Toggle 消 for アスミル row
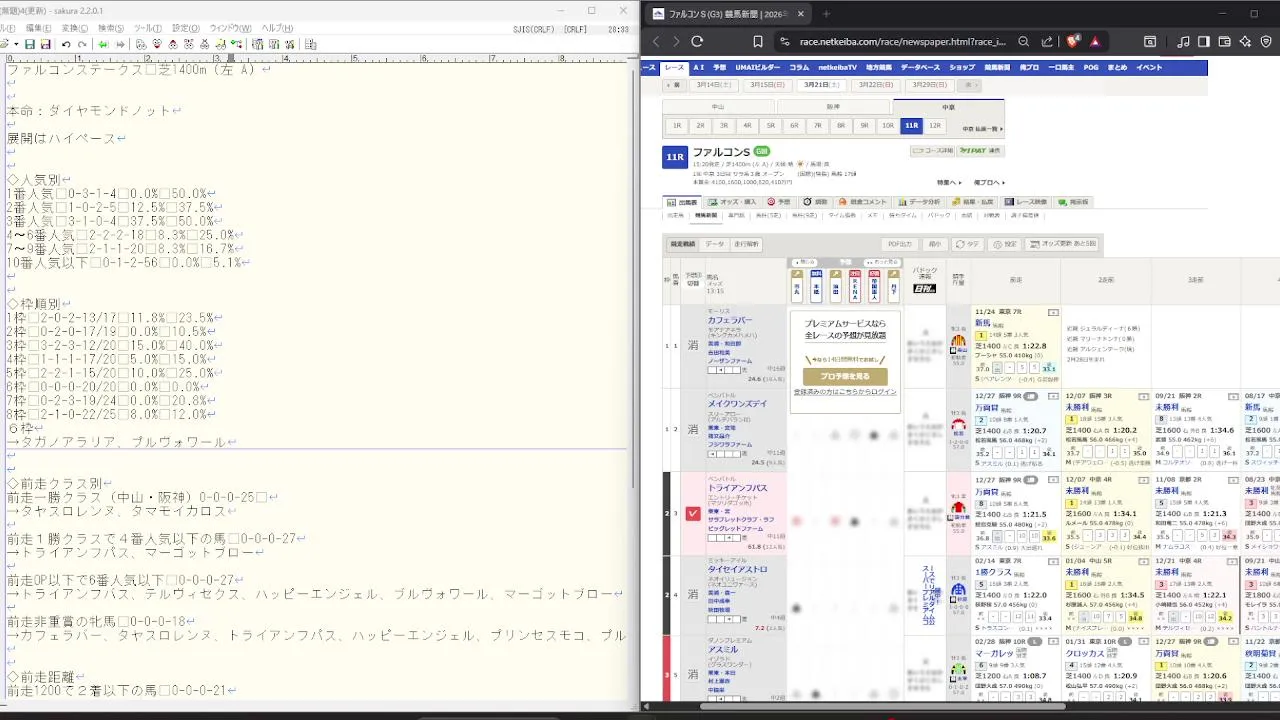Image resolution: width=1280 pixels, height=720 pixels. click(692, 675)
